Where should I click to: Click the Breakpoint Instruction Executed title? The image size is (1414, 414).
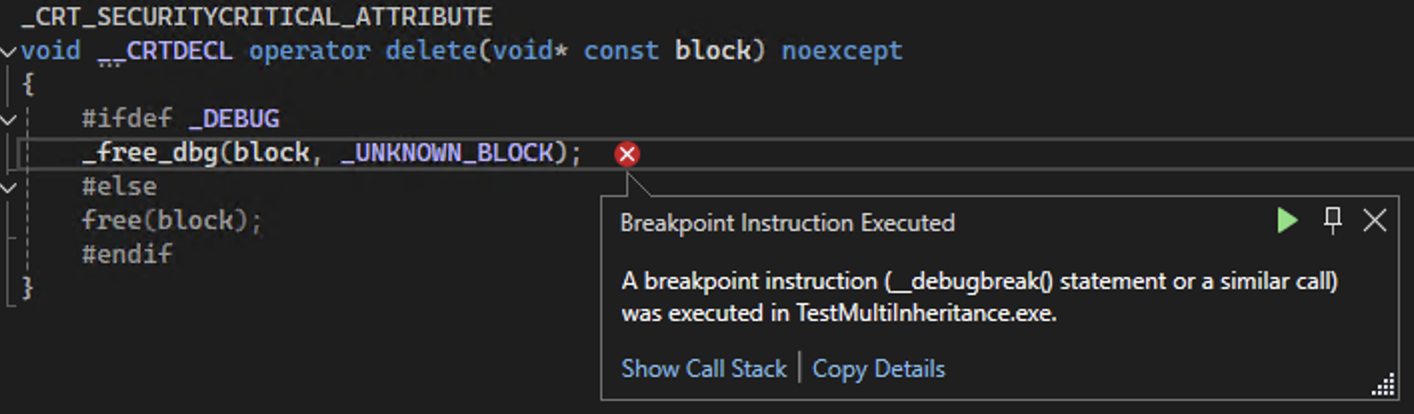tap(787, 222)
